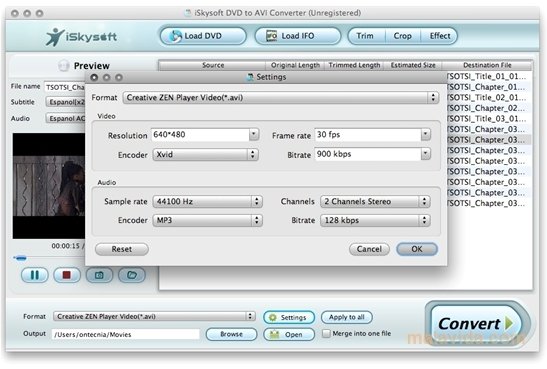Open the Trim tool
Viewport: 547px width, 369px height.
[366, 36]
